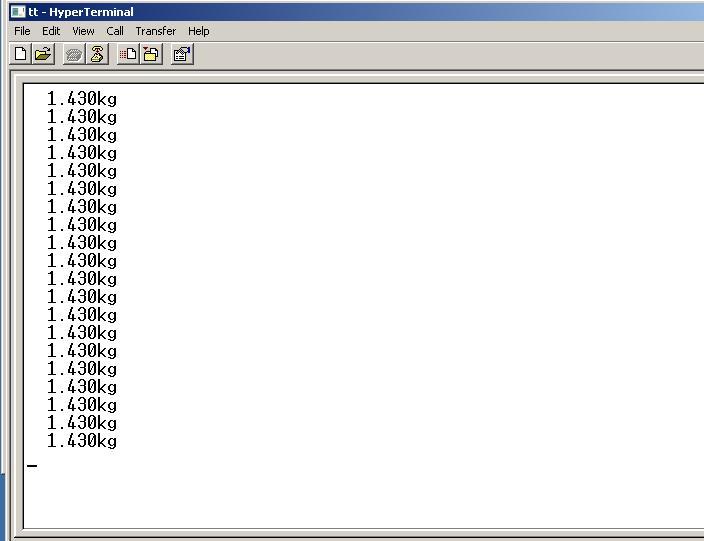This screenshot has width=704, height=541.
Task: Click the Disconnect toolbar icon
Action: 97,54
